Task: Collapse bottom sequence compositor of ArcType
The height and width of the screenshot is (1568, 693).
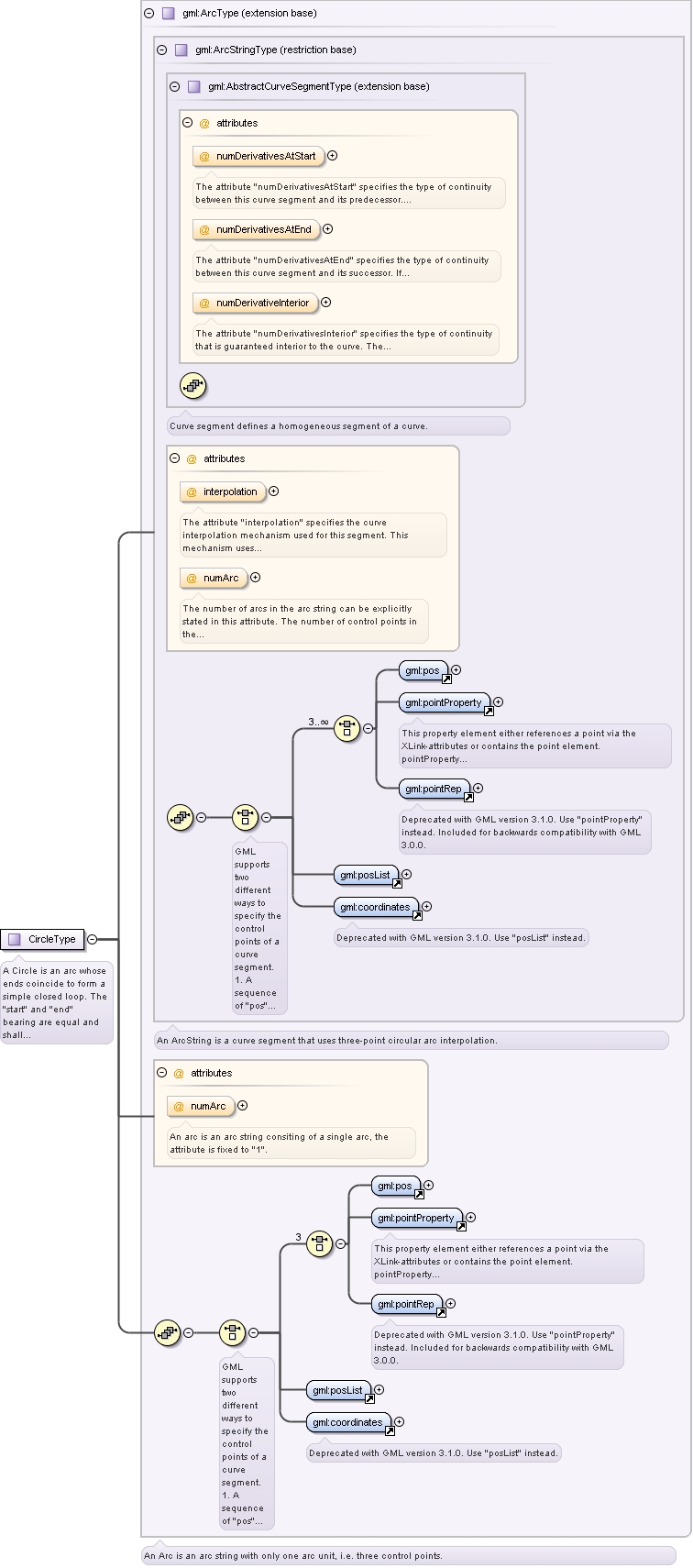Action: [188, 1332]
